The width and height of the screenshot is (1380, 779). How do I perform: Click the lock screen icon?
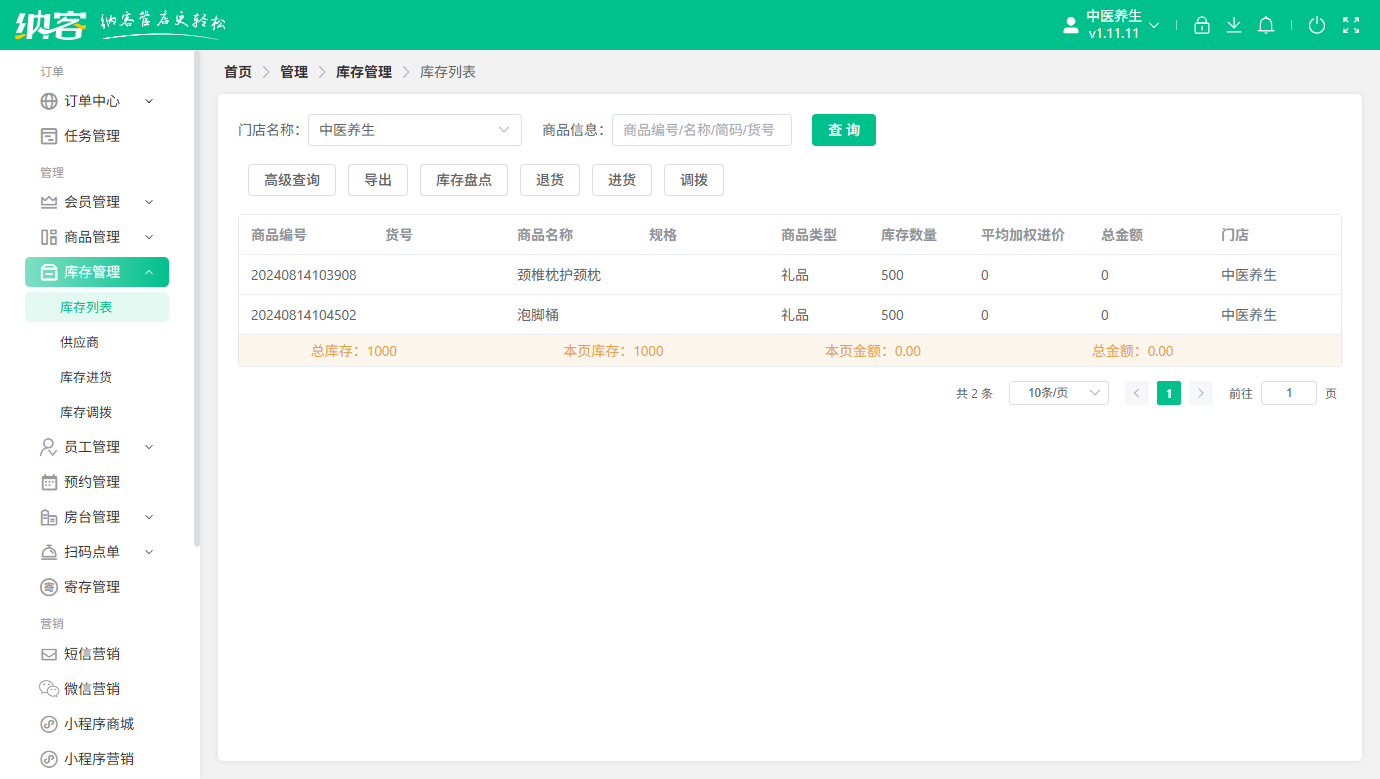tap(1202, 25)
